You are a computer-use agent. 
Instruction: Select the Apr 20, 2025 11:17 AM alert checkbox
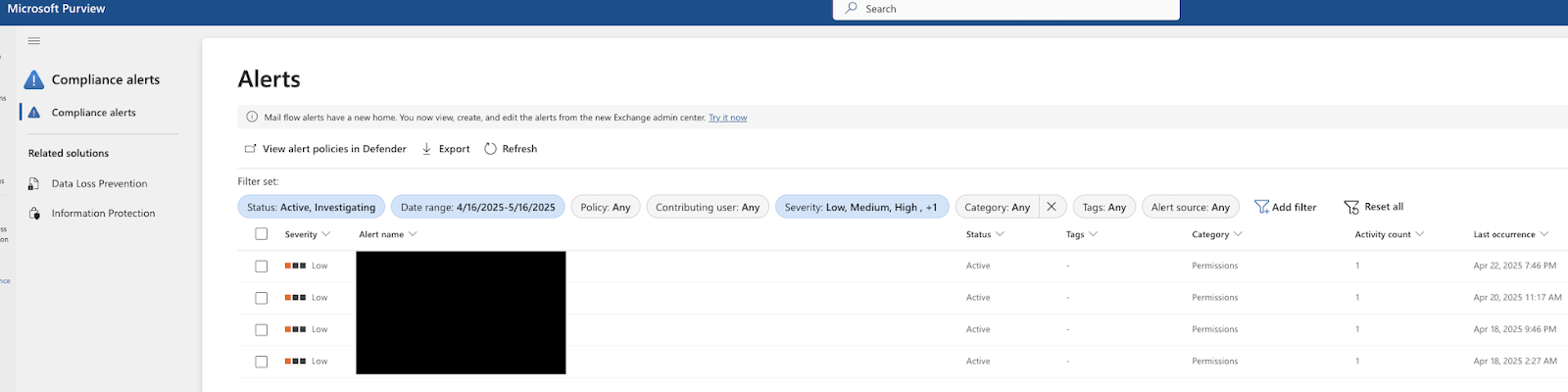click(x=261, y=298)
